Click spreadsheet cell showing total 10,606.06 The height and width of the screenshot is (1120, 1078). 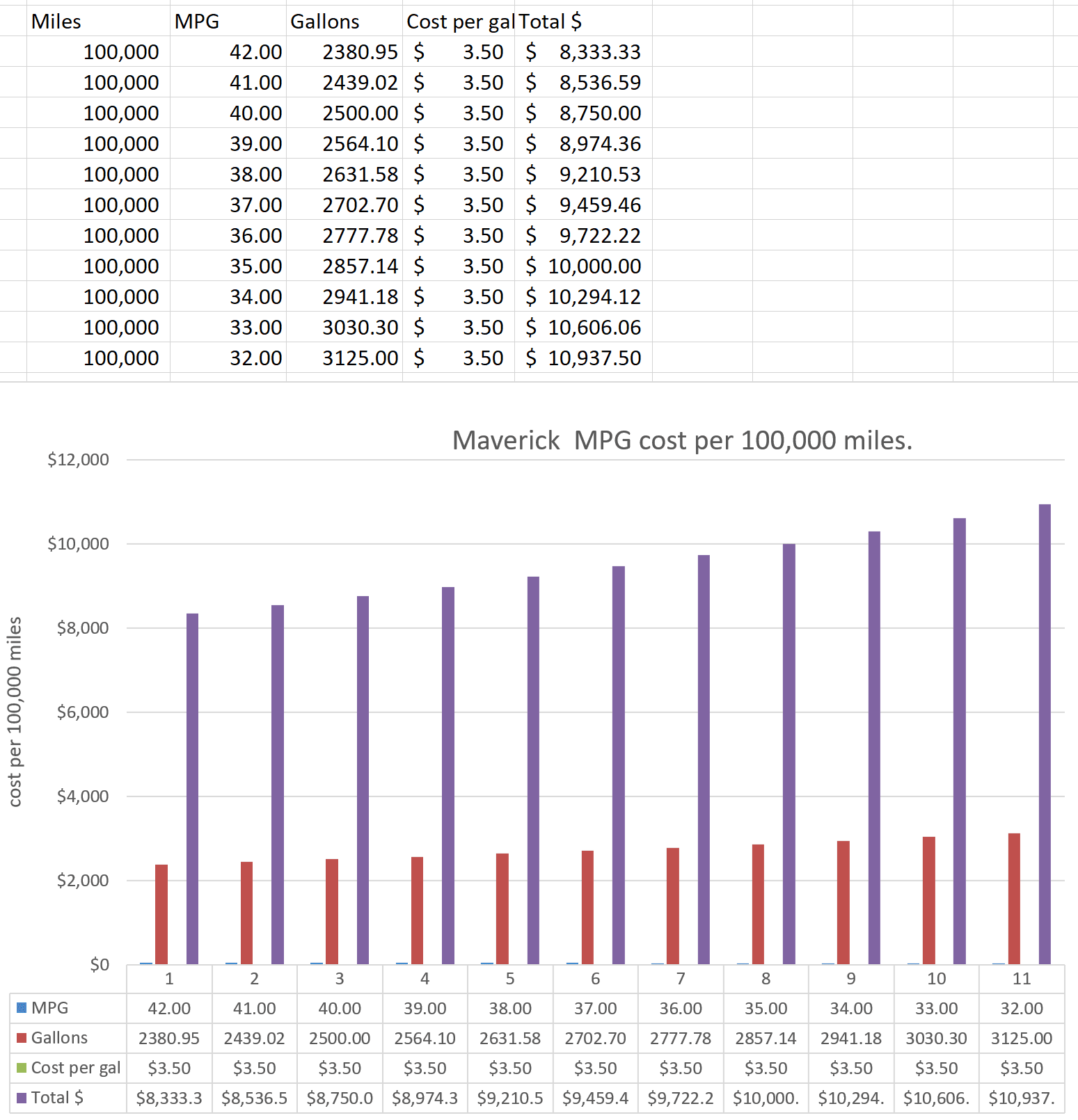pos(583,327)
